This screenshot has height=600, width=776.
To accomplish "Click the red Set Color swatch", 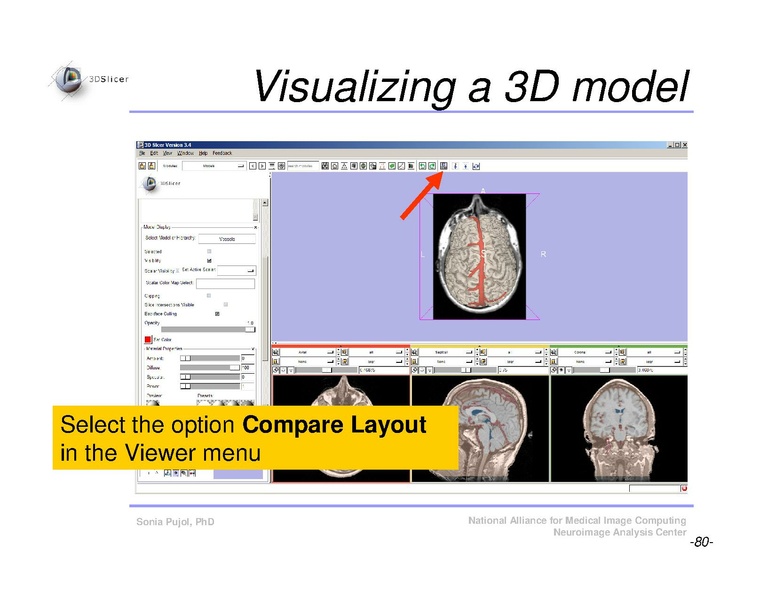I will 147,339.
